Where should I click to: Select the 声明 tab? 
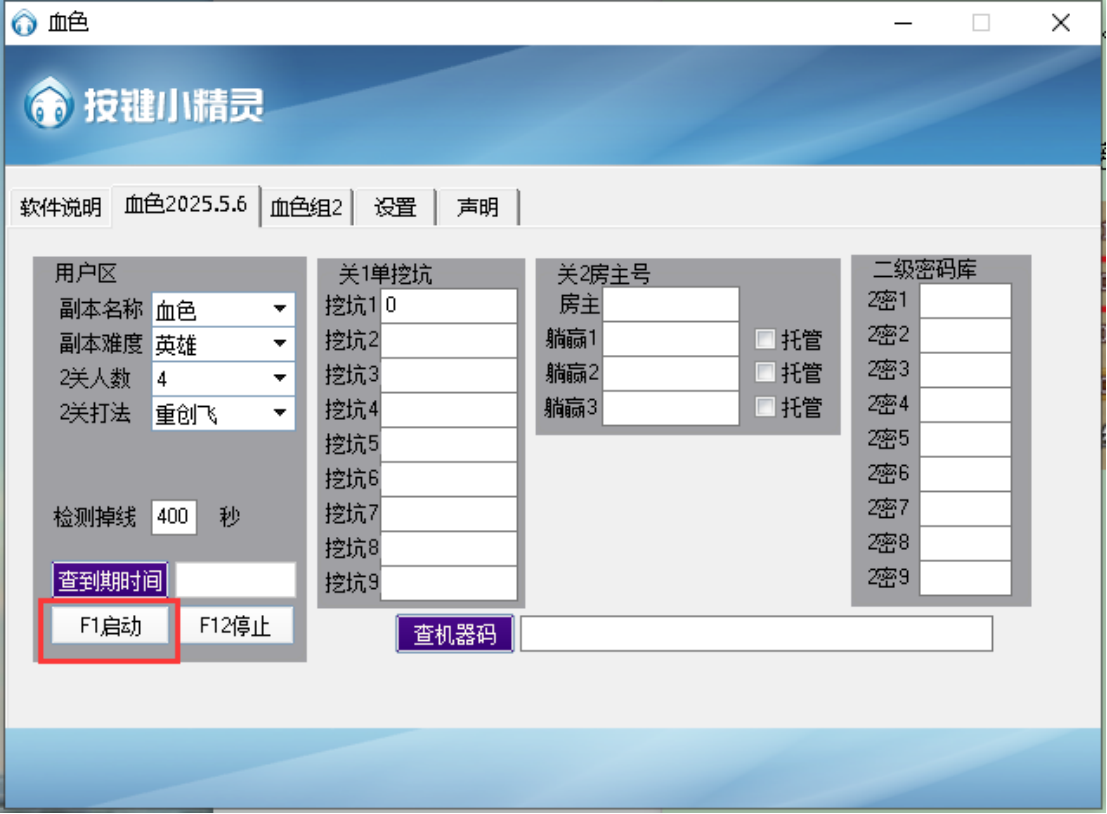click(477, 208)
